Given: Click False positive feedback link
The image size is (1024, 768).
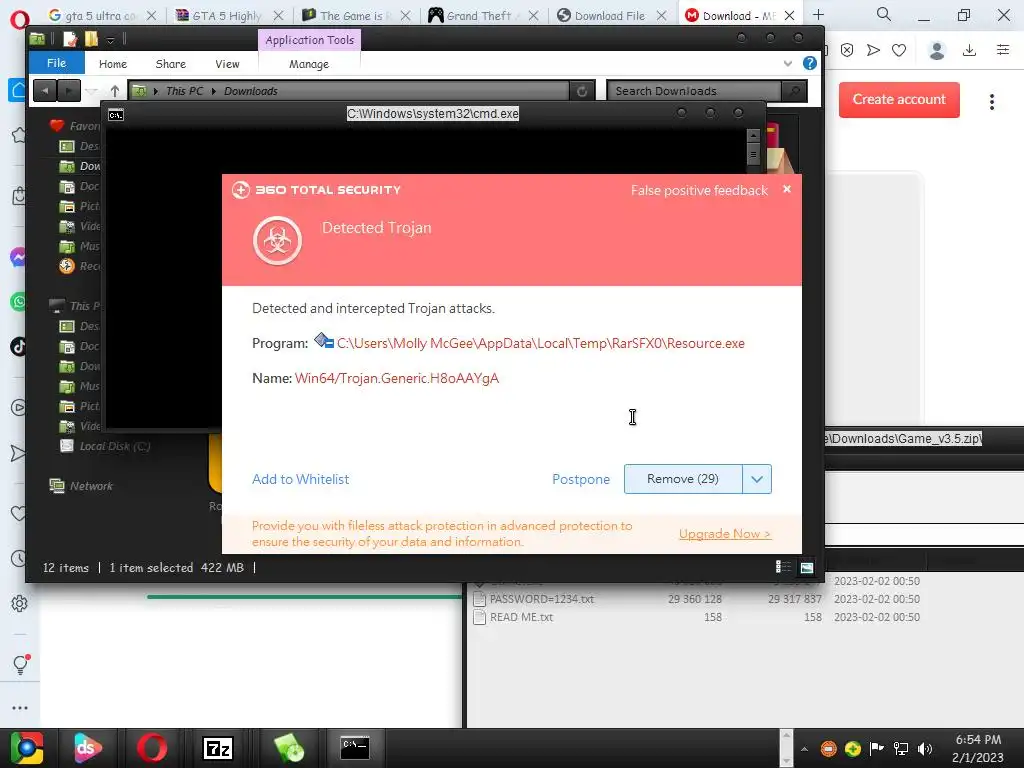Looking at the screenshot, I should coord(699,190).
